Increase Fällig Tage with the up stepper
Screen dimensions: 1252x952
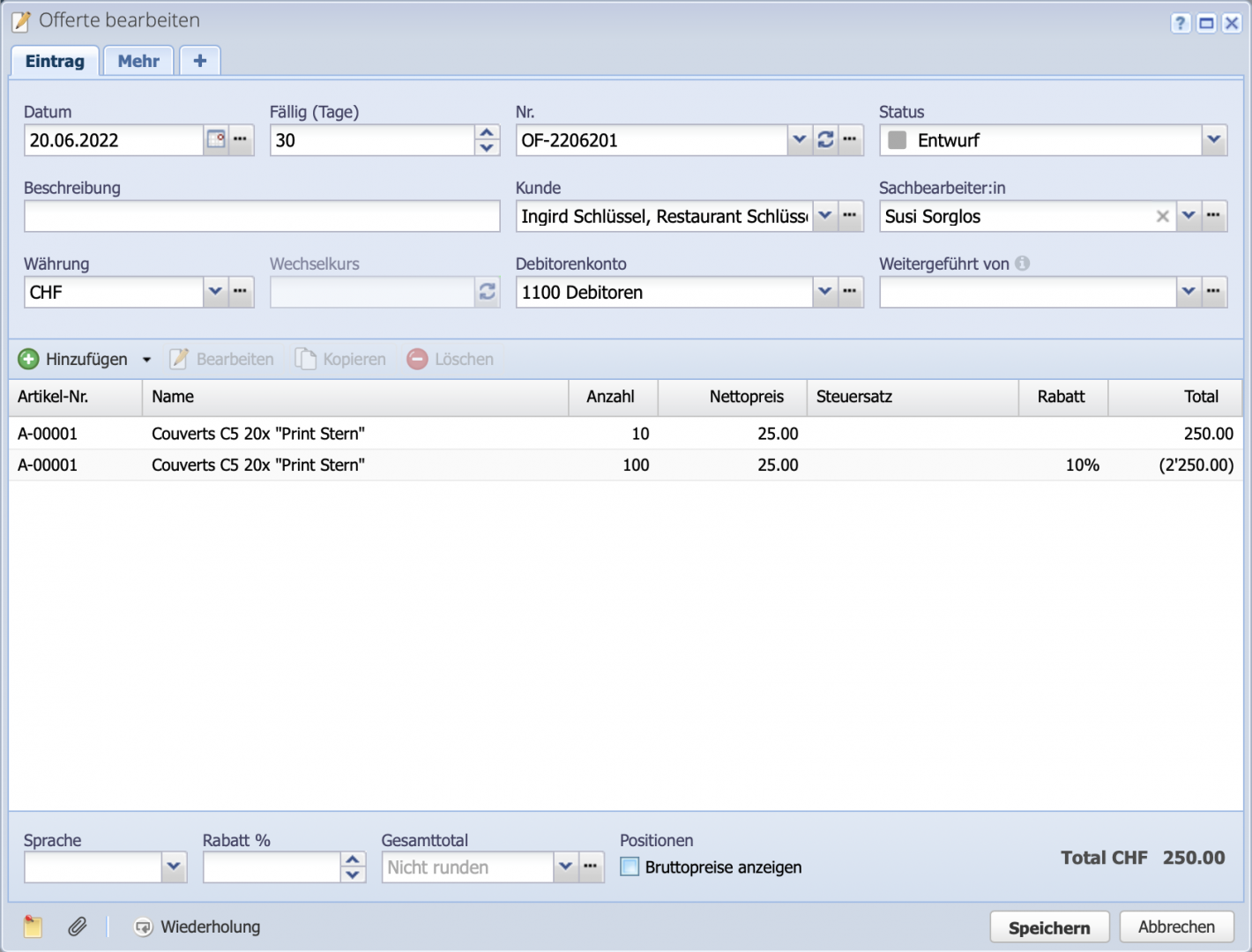[486, 132]
